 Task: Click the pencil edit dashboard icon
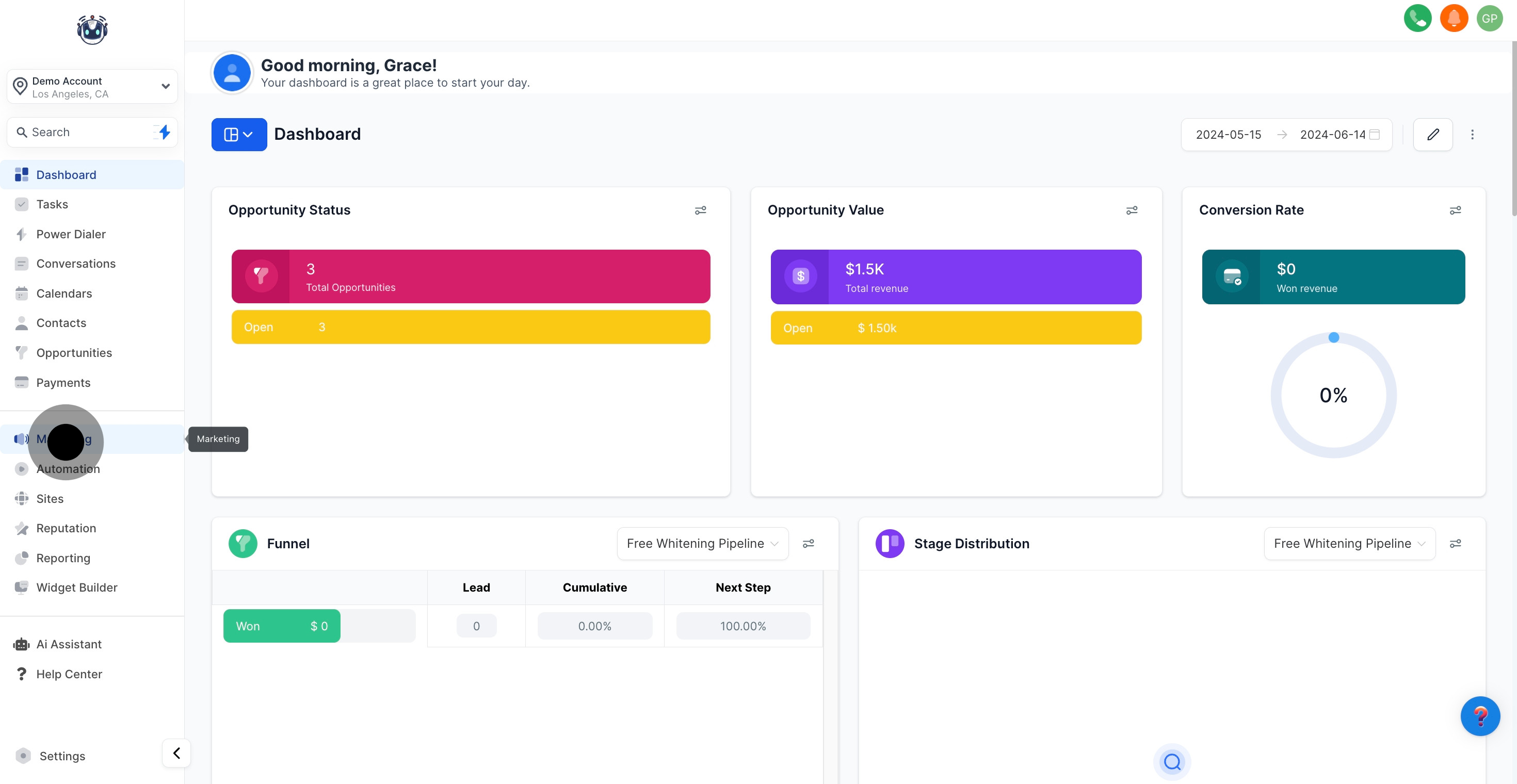pyautogui.click(x=1432, y=134)
